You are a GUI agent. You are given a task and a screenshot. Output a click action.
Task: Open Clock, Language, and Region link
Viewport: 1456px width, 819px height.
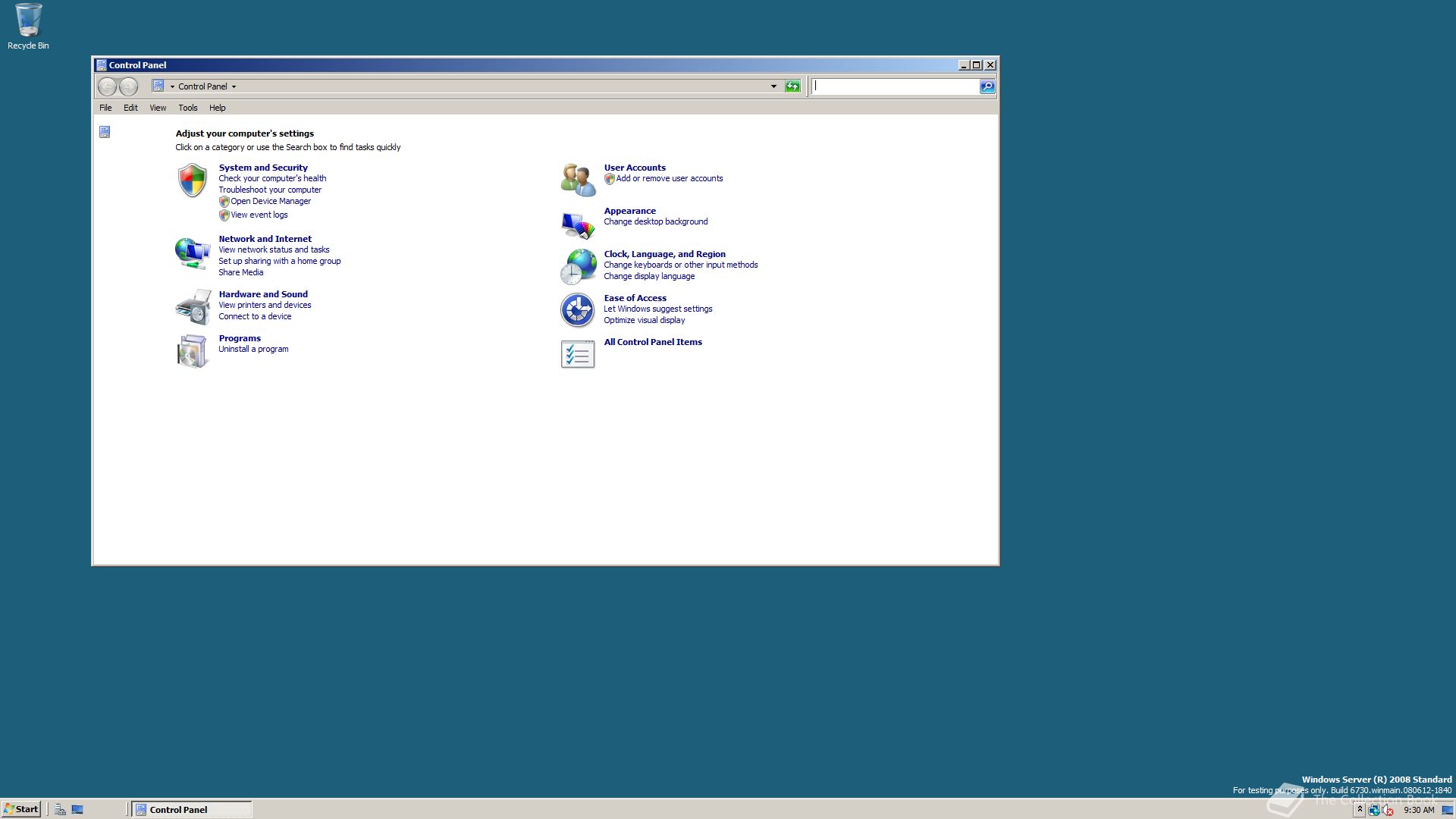(664, 254)
